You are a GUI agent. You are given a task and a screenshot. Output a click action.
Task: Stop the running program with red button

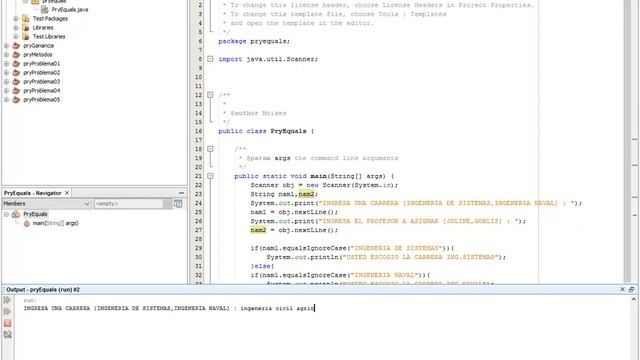(x=7, y=323)
